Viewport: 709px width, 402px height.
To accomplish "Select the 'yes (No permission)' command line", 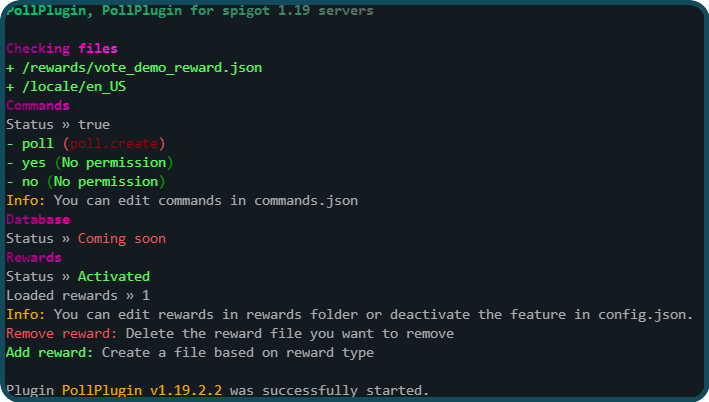I will pos(90,163).
